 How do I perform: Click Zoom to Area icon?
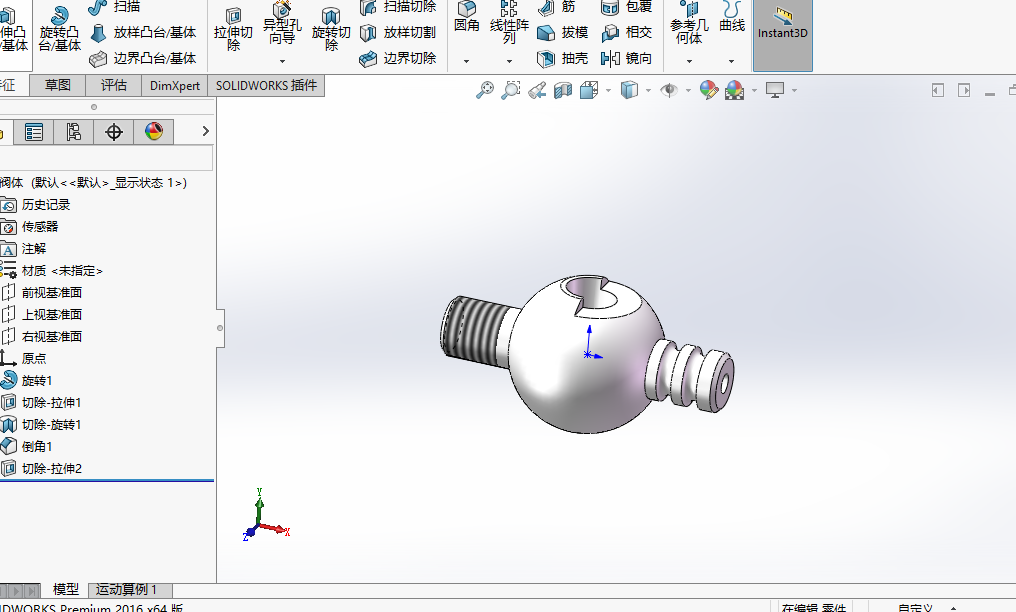tap(511, 90)
